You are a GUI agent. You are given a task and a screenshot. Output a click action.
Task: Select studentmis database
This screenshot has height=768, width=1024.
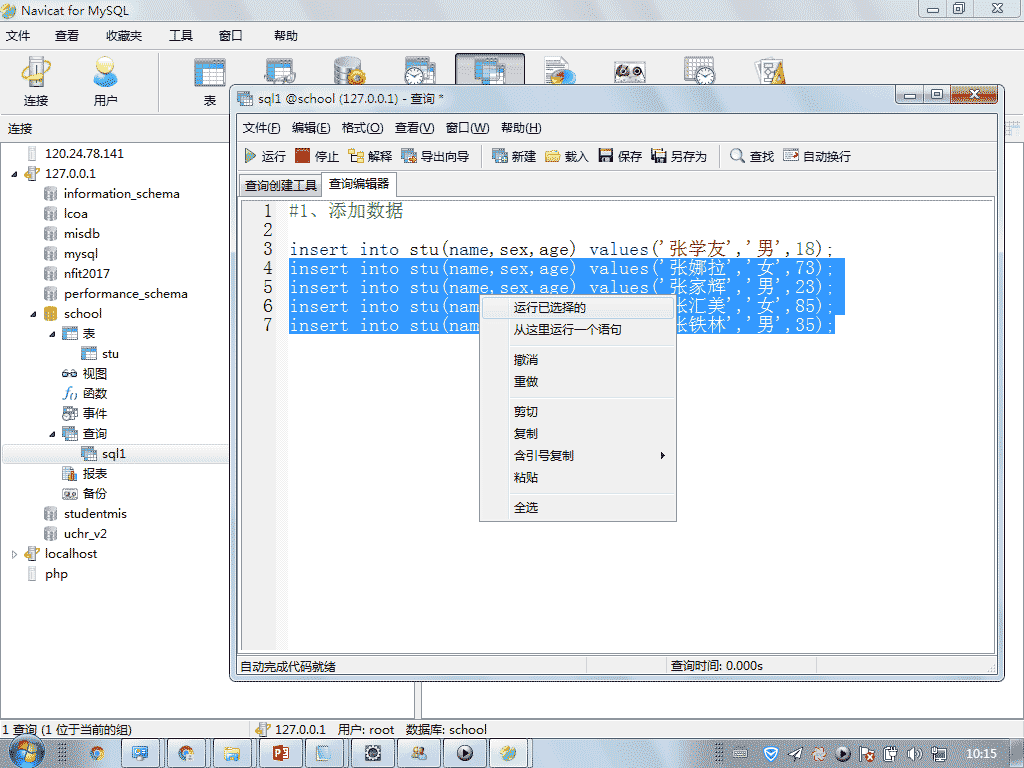coord(95,514)
